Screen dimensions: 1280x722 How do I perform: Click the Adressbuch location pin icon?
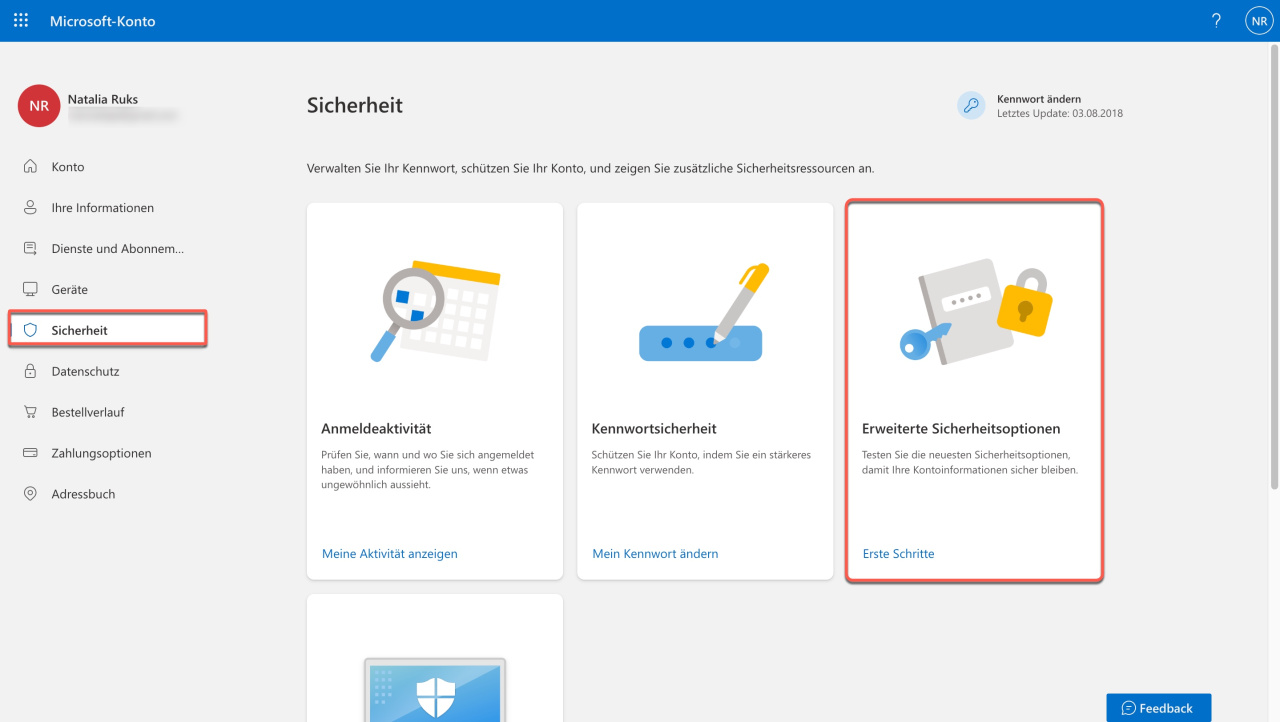pos(30,494)
